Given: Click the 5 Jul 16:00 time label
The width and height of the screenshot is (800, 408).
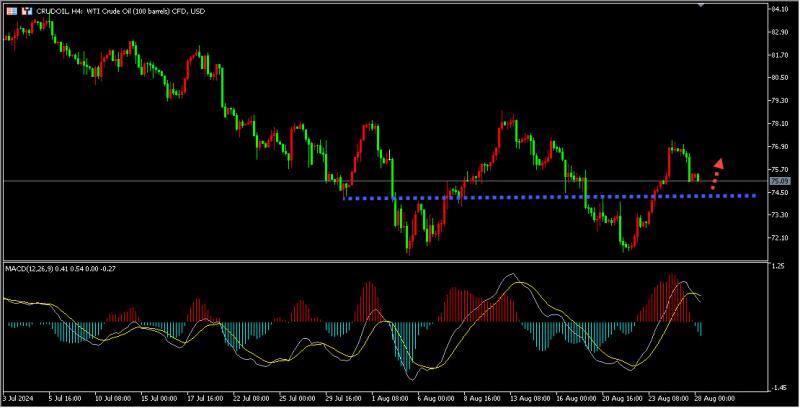Looking at the screenshot, I should tap(66, 398).
